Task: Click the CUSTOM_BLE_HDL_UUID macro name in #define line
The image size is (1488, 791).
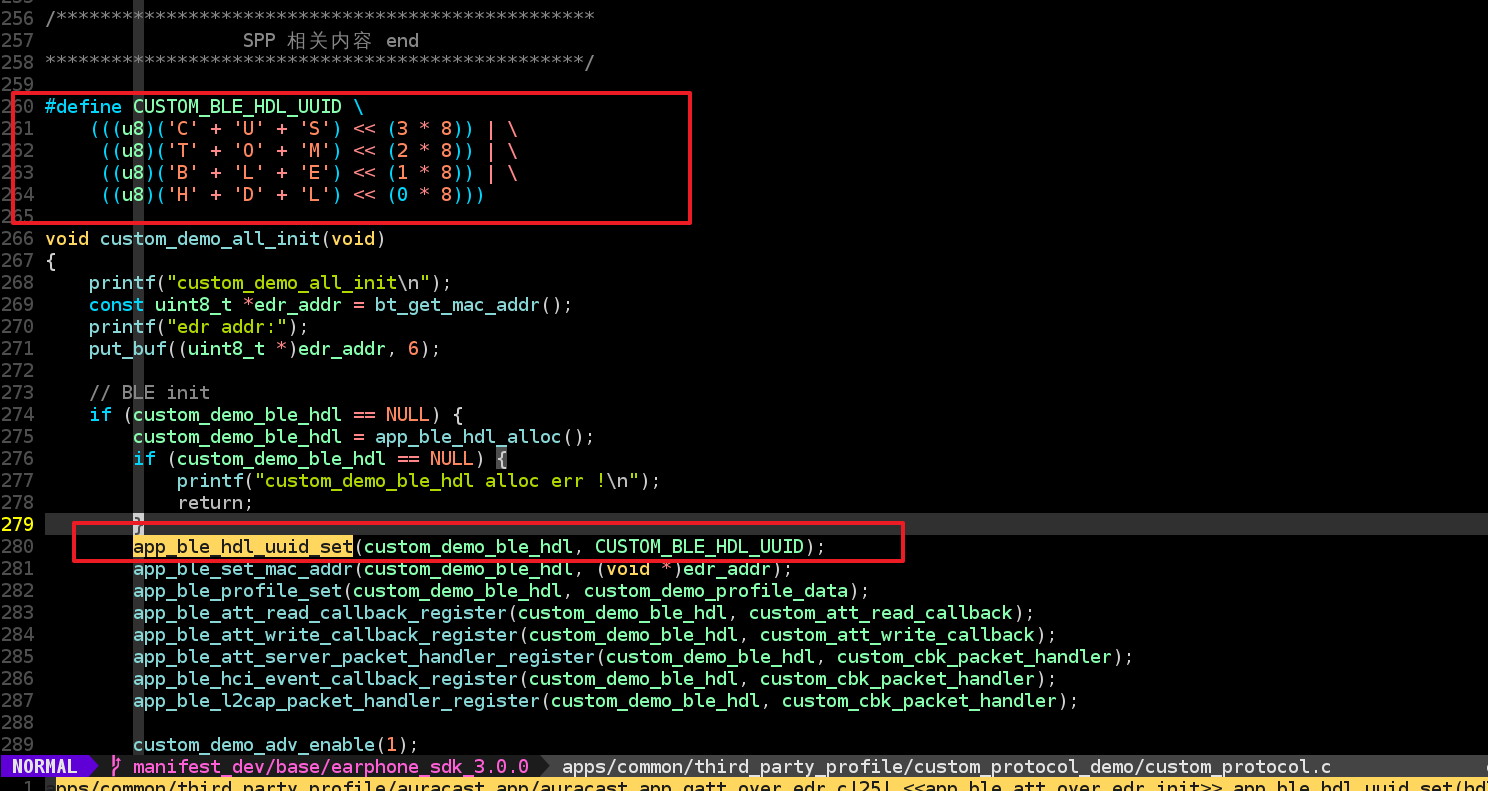Action: pyautogui.click(x=237, y=107)
